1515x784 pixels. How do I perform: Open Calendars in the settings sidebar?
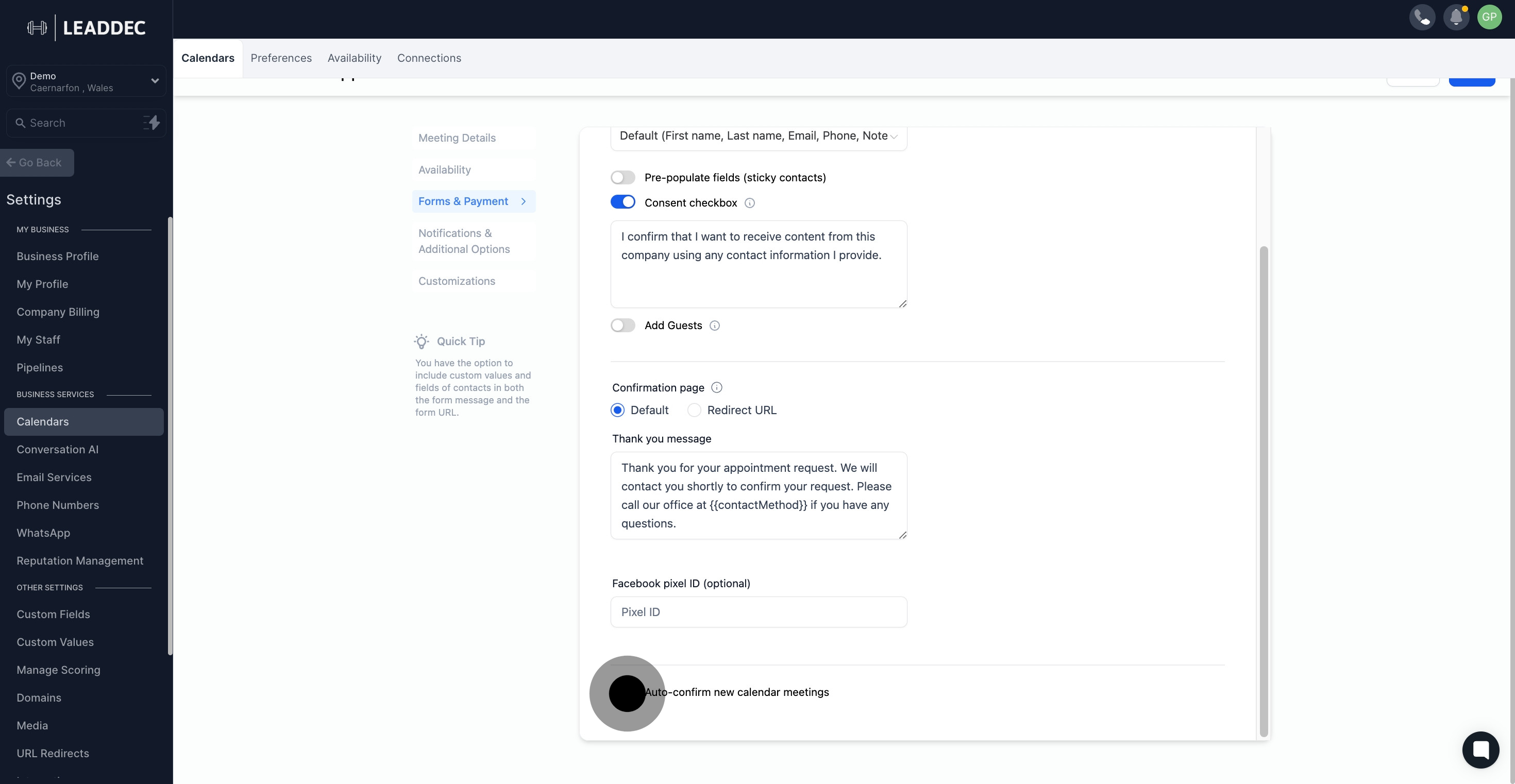click(83, 422)
